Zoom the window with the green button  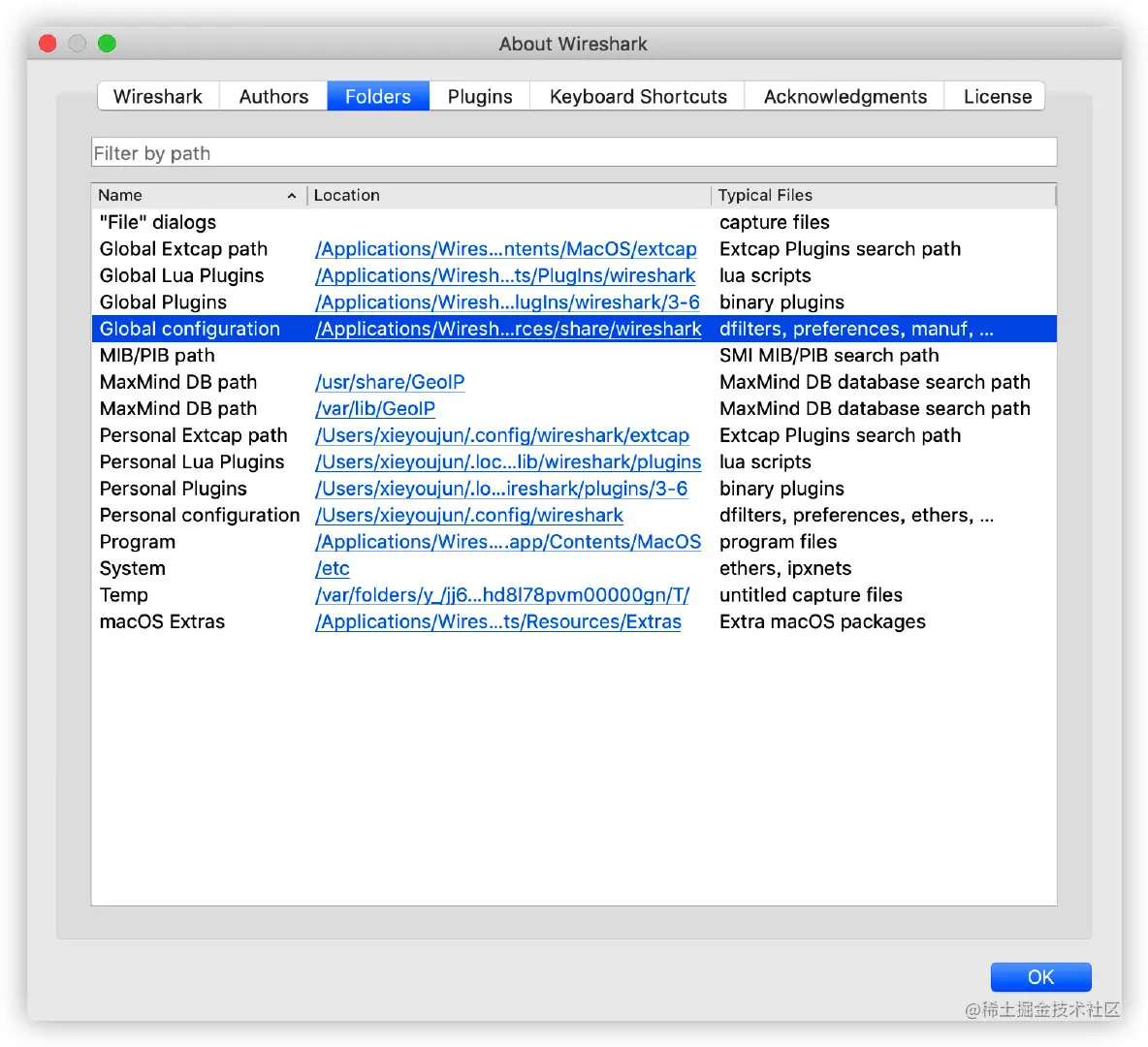point(107,44)
